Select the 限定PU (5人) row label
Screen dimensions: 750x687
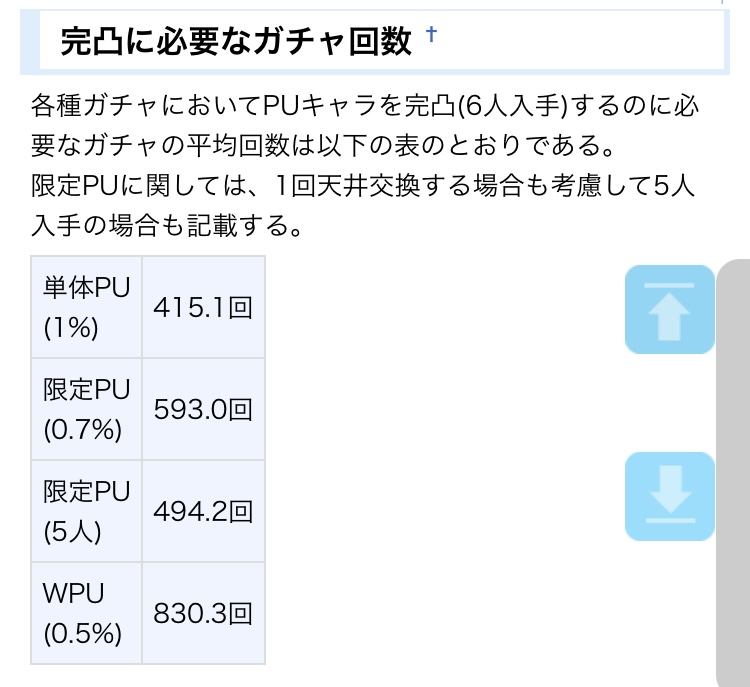click(x=86, y=511)
